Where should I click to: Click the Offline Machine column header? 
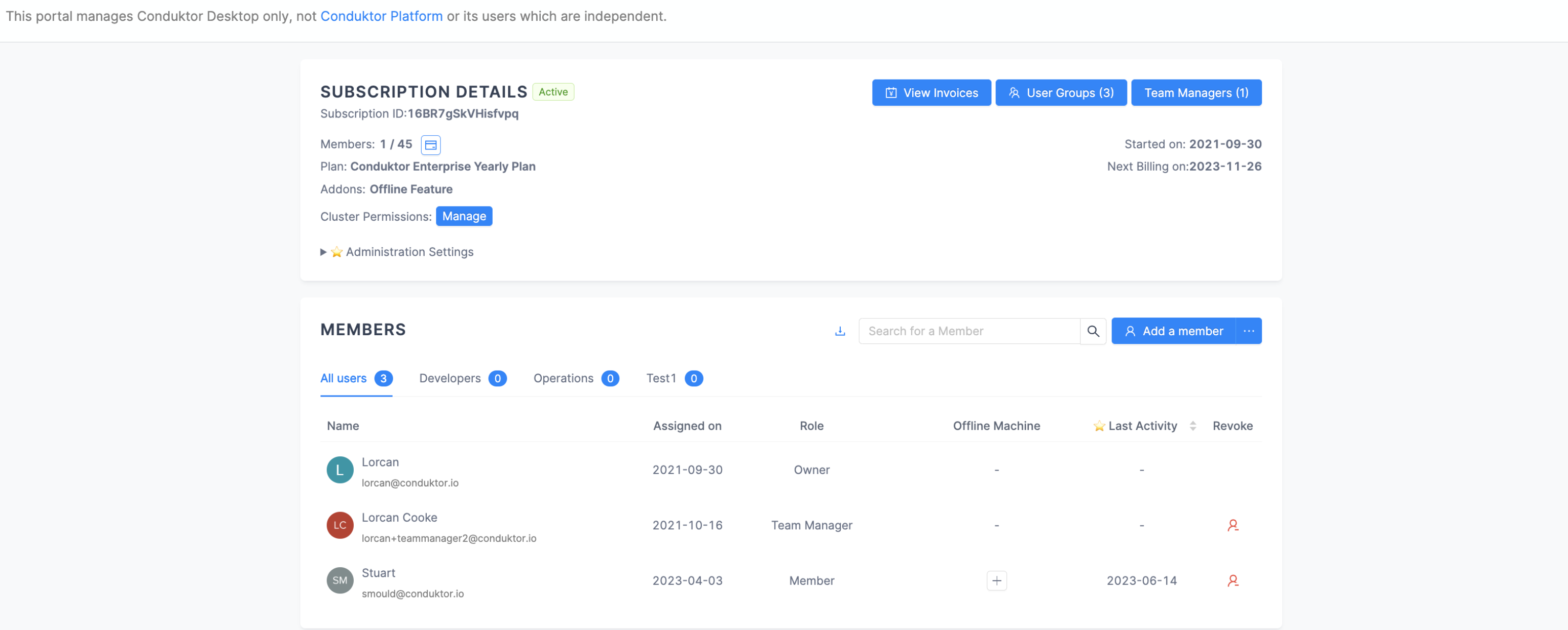point(996,426)
